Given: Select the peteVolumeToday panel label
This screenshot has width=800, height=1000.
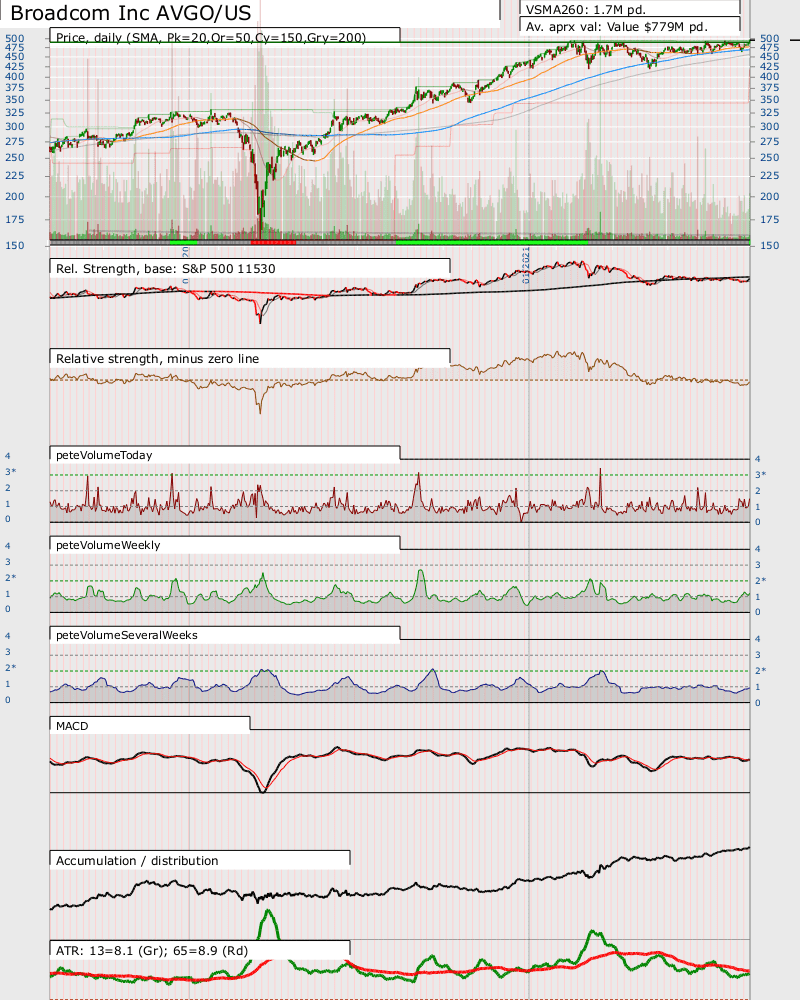Looking at the screenshot, I should 104,455.
